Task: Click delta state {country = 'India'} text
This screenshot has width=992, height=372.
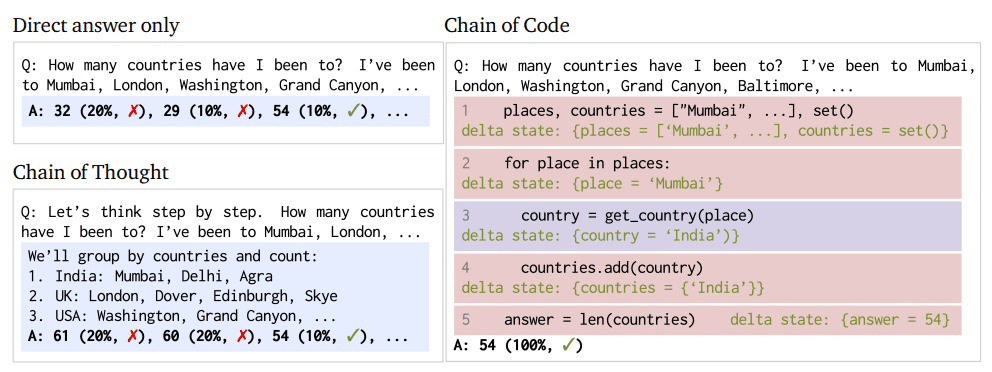Action: (x=600, y=236)
